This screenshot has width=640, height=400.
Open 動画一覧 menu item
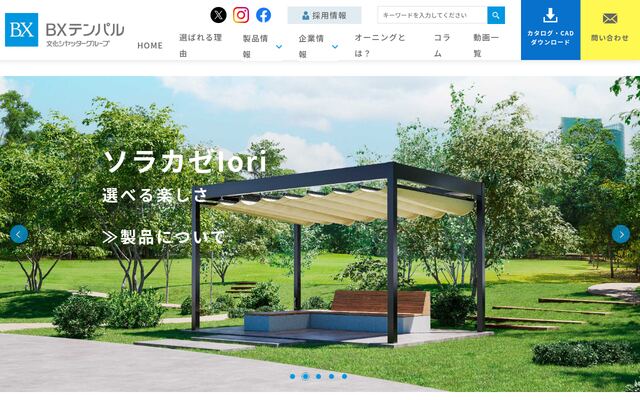click(486, 45)
